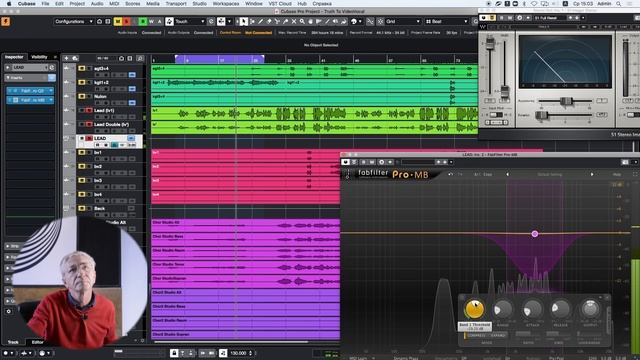Open second FabFilter insert slot dropdown arrow
The width and height of the screenshot is (640, 360).
51,100
